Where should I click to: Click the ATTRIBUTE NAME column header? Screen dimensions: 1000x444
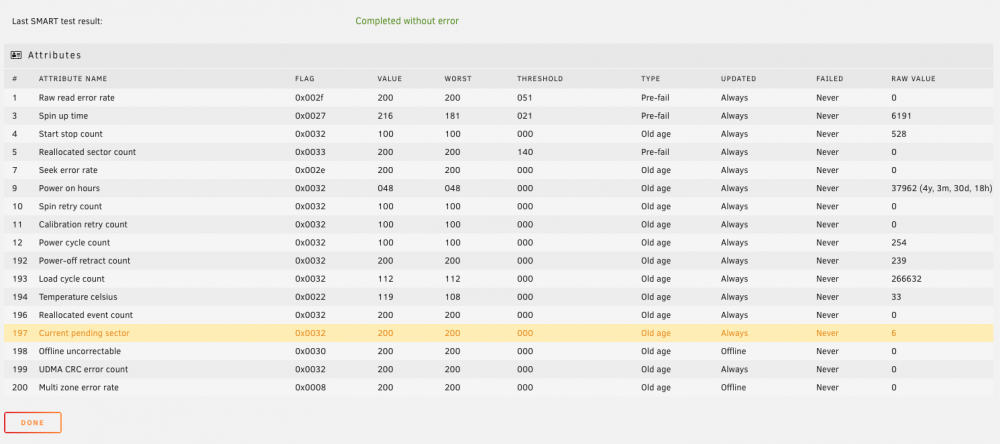tap(73, 79)
